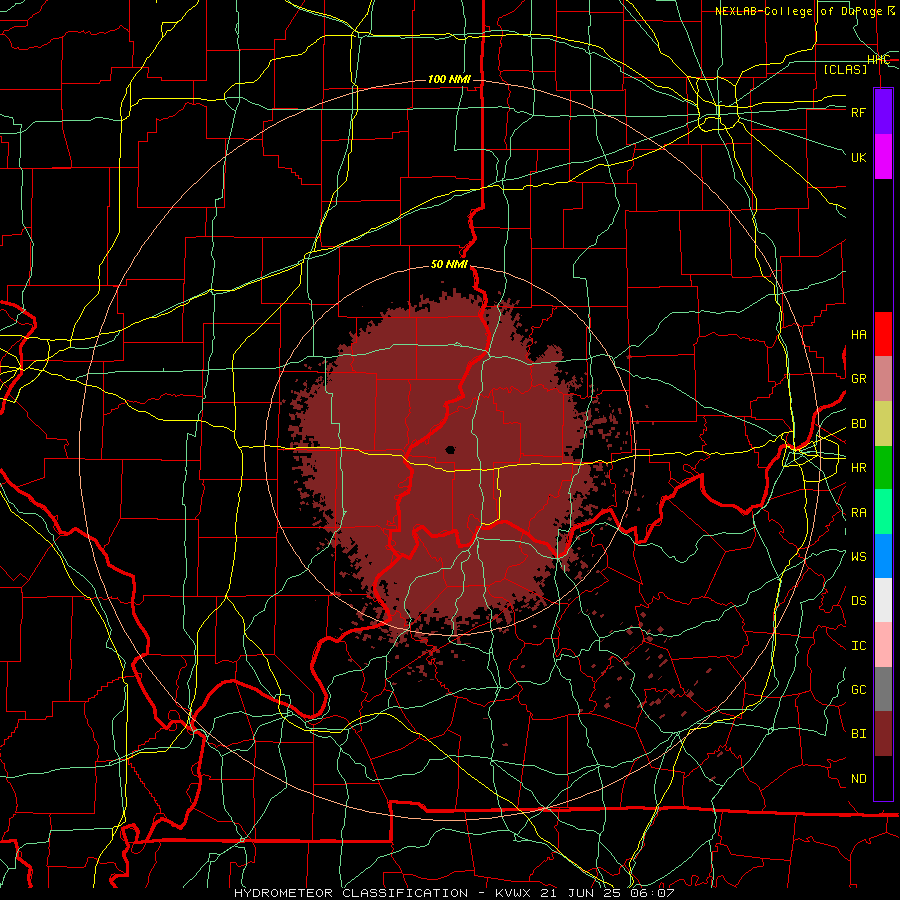Click the dark green HR legend swatch
The image size is (900, 900).
(x=883, y=467)
